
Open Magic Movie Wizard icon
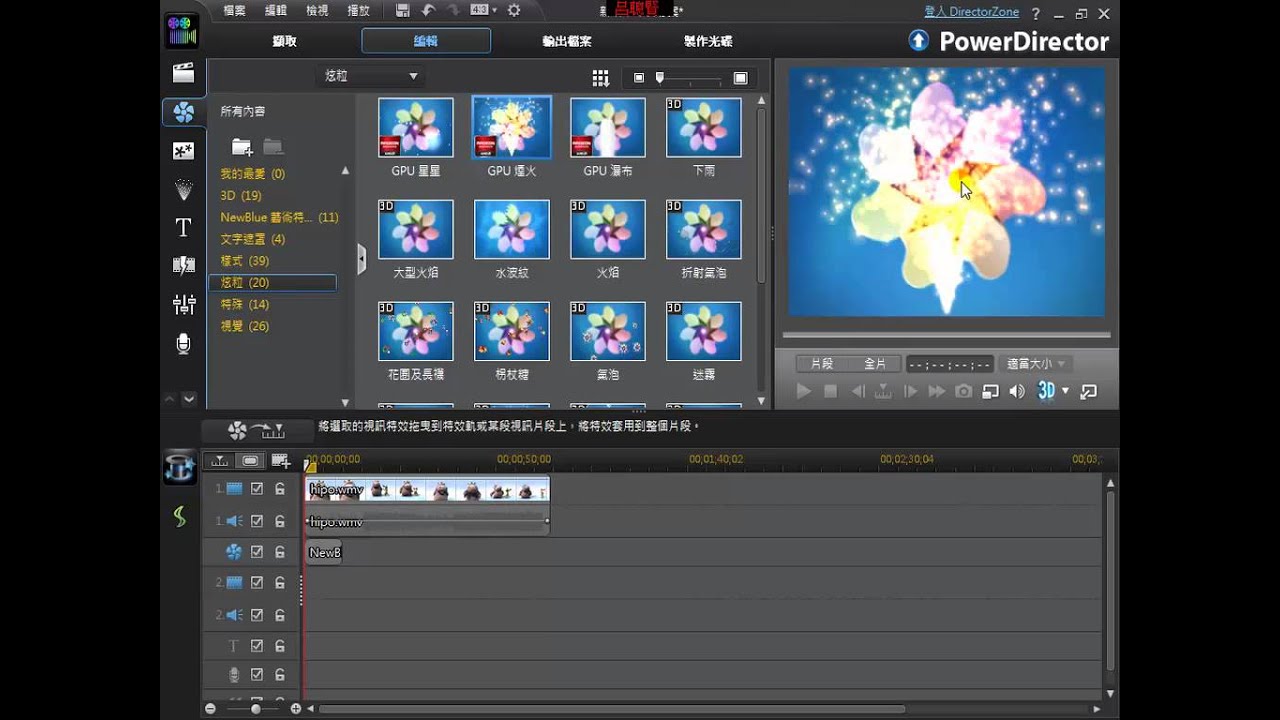pos(179,468)
